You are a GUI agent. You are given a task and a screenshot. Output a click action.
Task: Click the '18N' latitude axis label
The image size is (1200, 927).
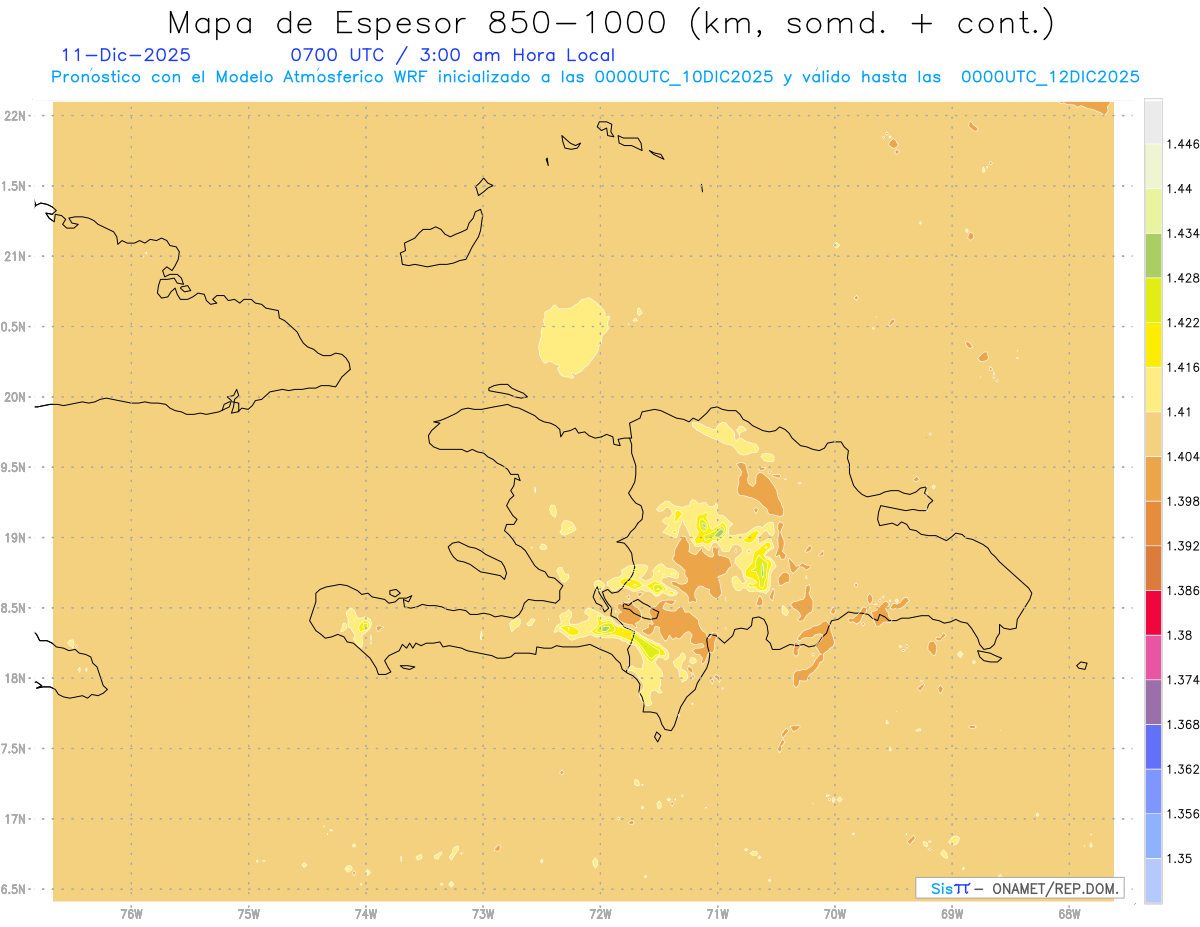point(16,678)
